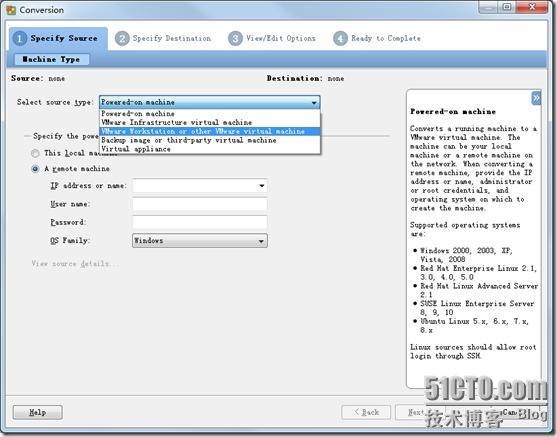Click the Powered-on machine help heading
Viewport: 557px width, 437px height.
(x=453, y=112)
